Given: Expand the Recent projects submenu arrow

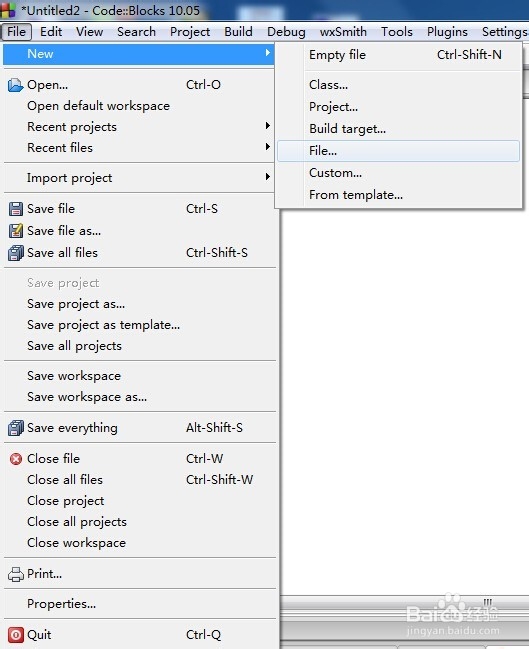Looking at the screenshot, I should click(268, 126).
